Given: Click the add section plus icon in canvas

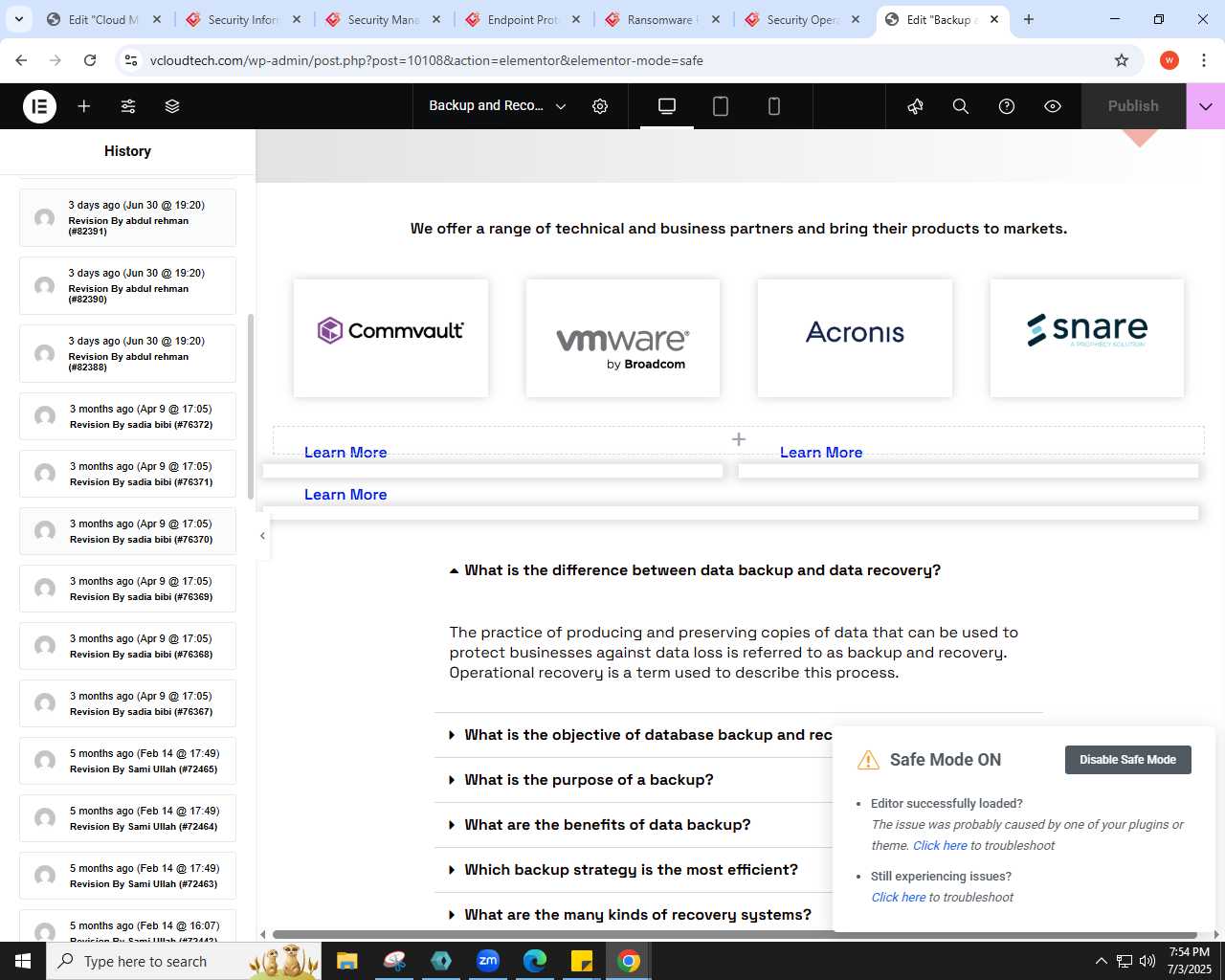Looking at the screenshot, I should [739, 439].
